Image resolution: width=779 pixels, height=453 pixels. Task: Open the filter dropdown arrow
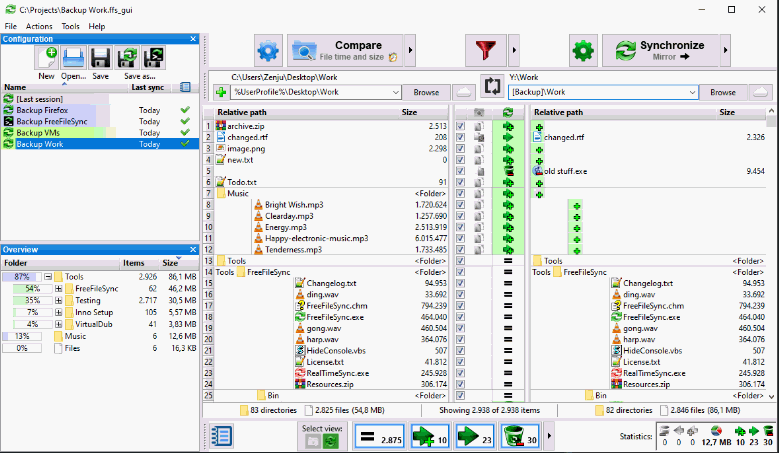pyautogui.click(x=514, y=50)
